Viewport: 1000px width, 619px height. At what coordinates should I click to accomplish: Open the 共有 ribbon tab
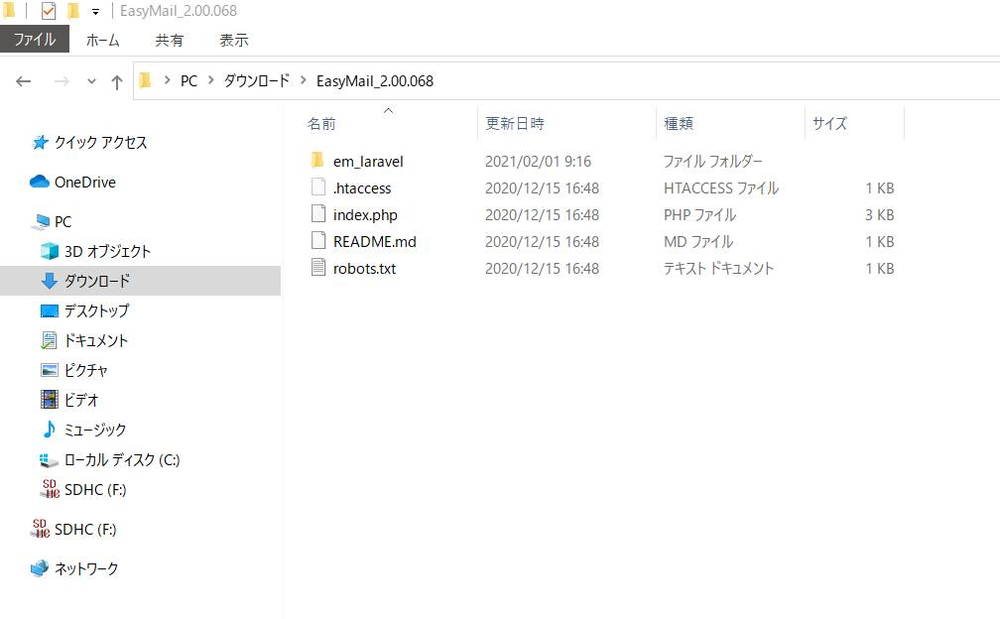(169, 40)
